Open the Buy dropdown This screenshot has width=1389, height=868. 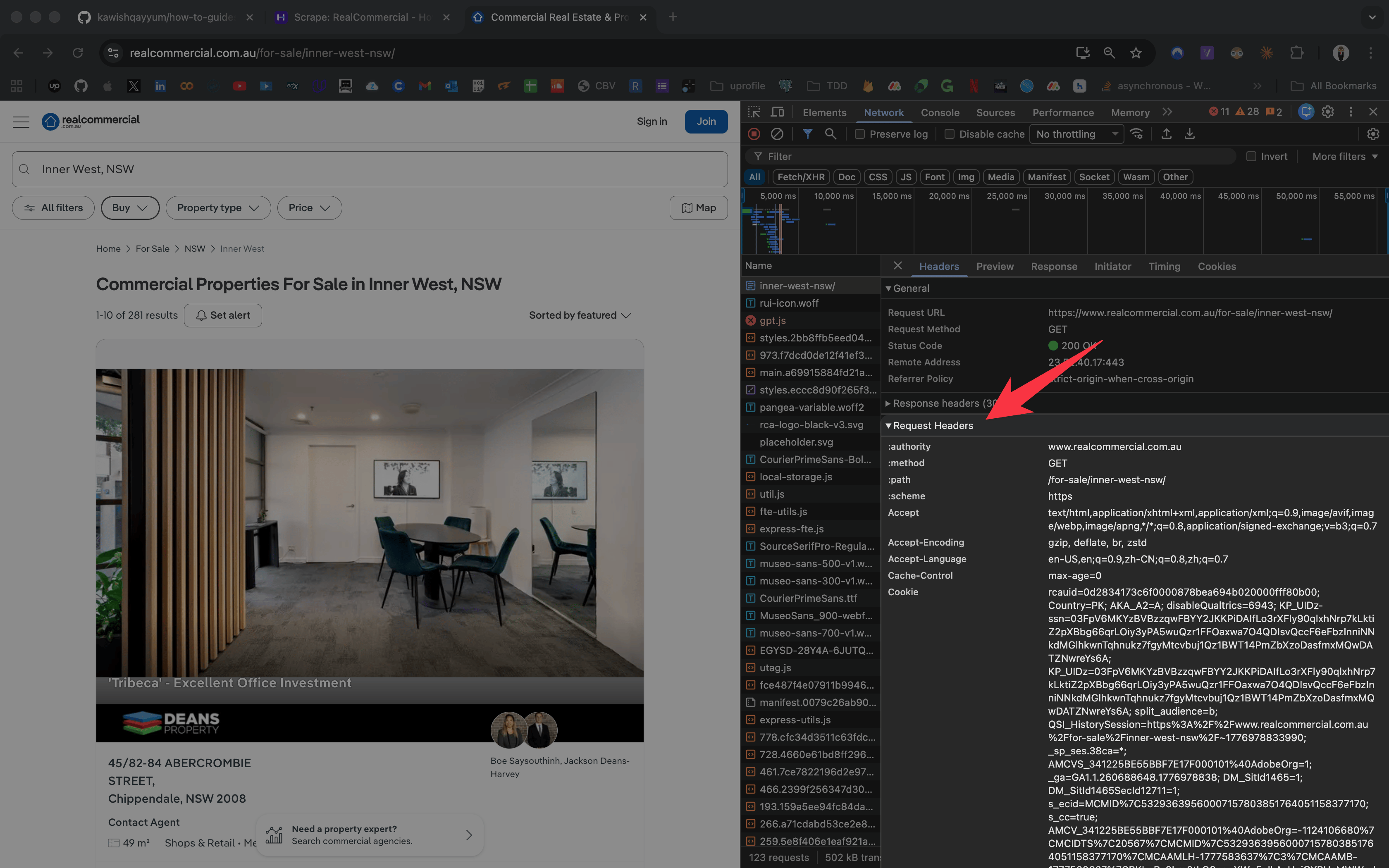tap(130, 208)
